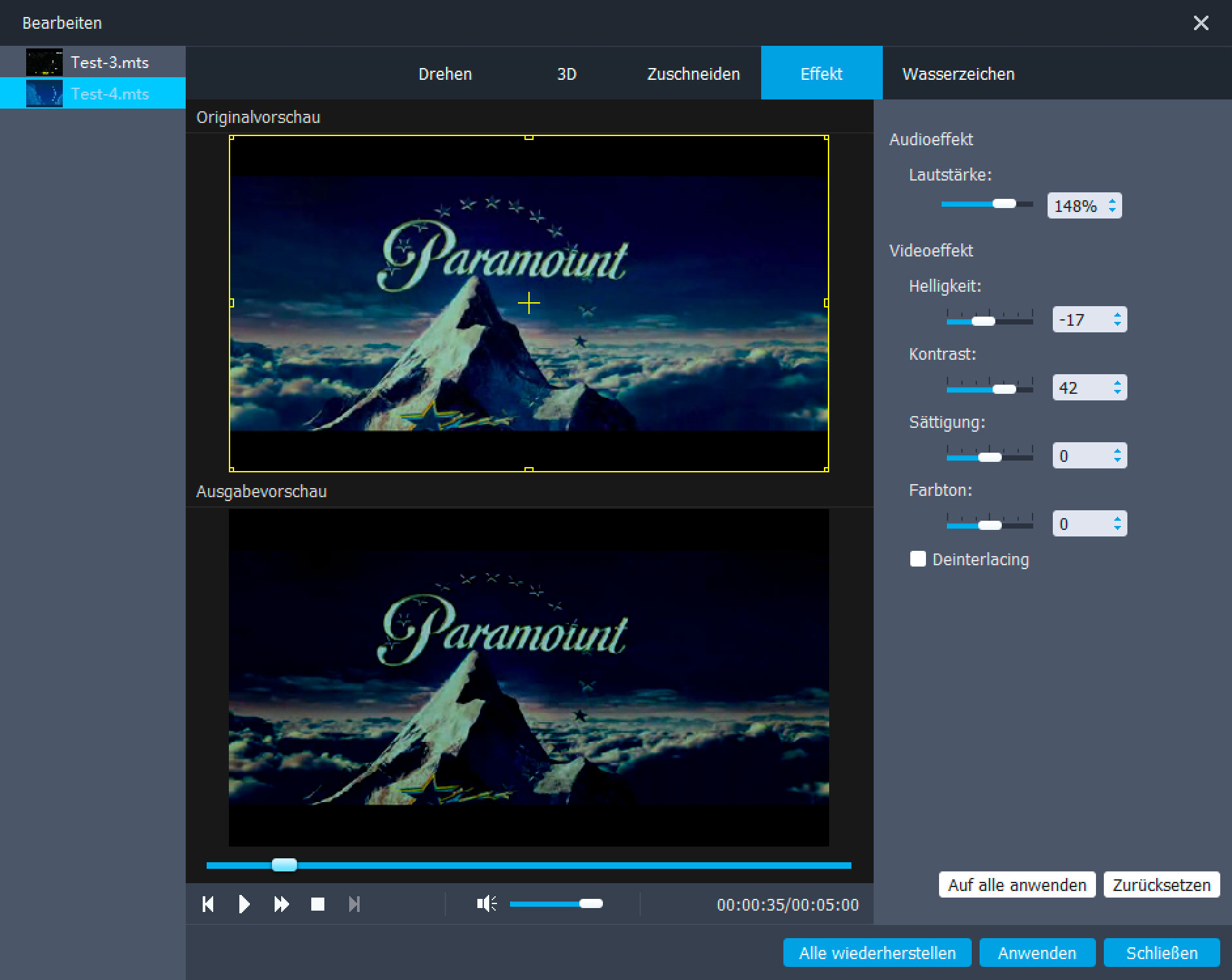
Task: Increase Lautstärke with up stepper arrow
Action: coord(1112,201)
